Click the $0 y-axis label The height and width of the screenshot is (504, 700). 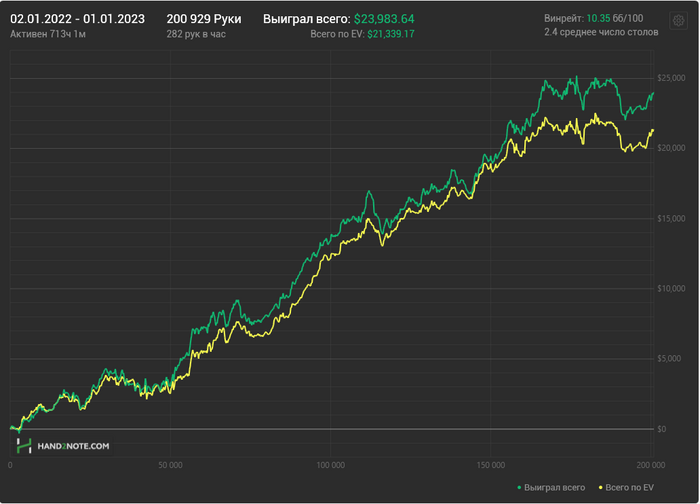tap(662, 429)
